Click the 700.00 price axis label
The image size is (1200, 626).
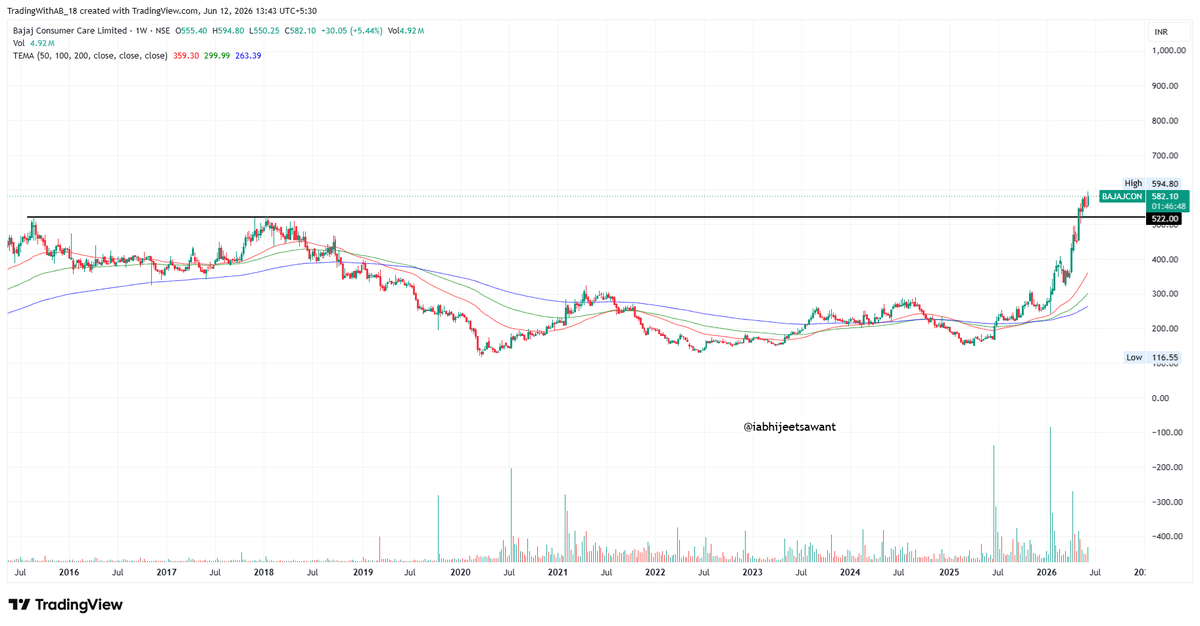[x=1166, y=156]
